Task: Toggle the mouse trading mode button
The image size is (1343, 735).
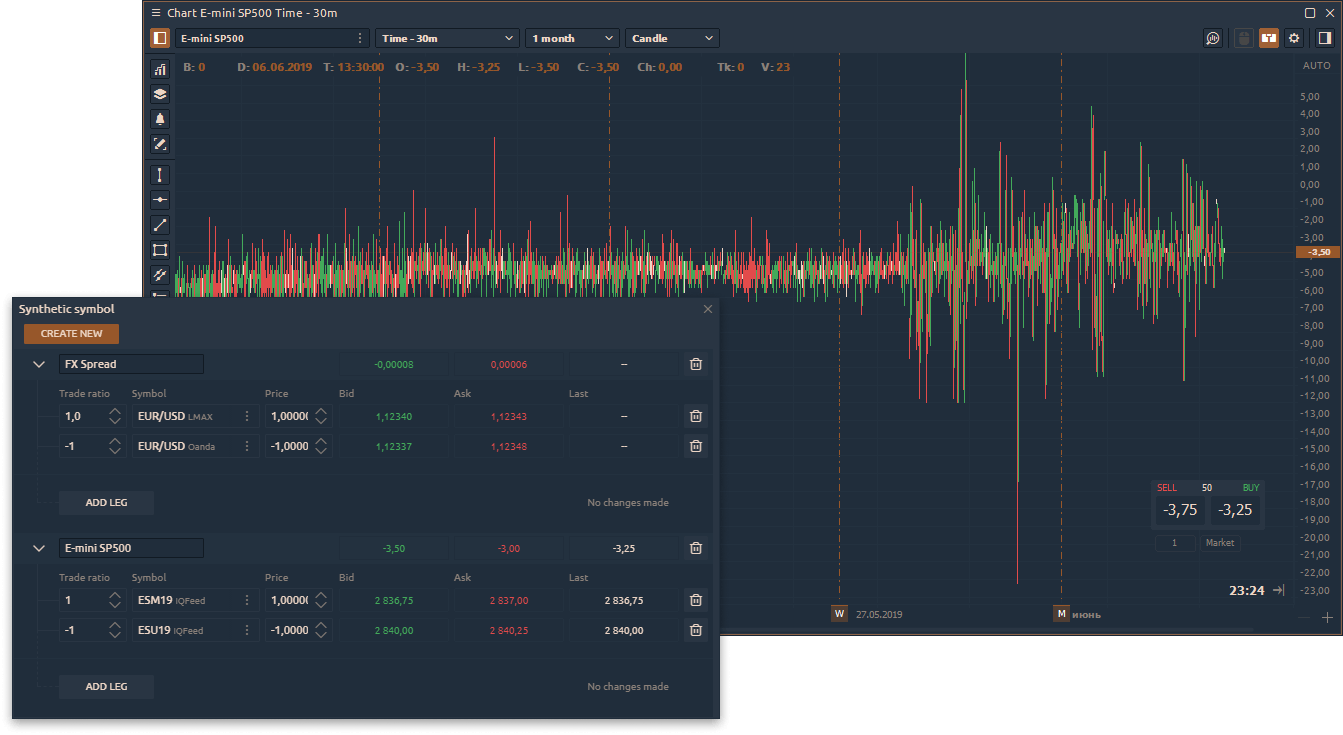Action: point(1244,38)
